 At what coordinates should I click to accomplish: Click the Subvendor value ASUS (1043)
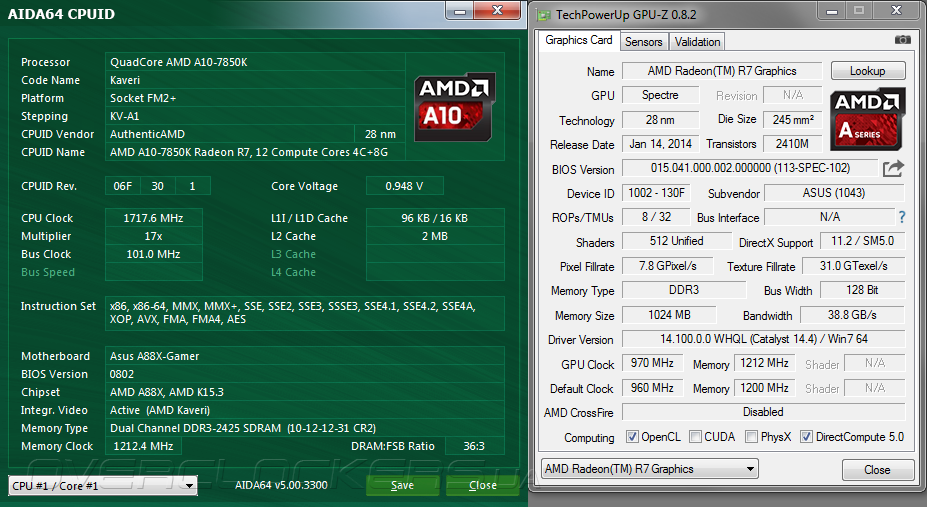click(x=834, y=193)
